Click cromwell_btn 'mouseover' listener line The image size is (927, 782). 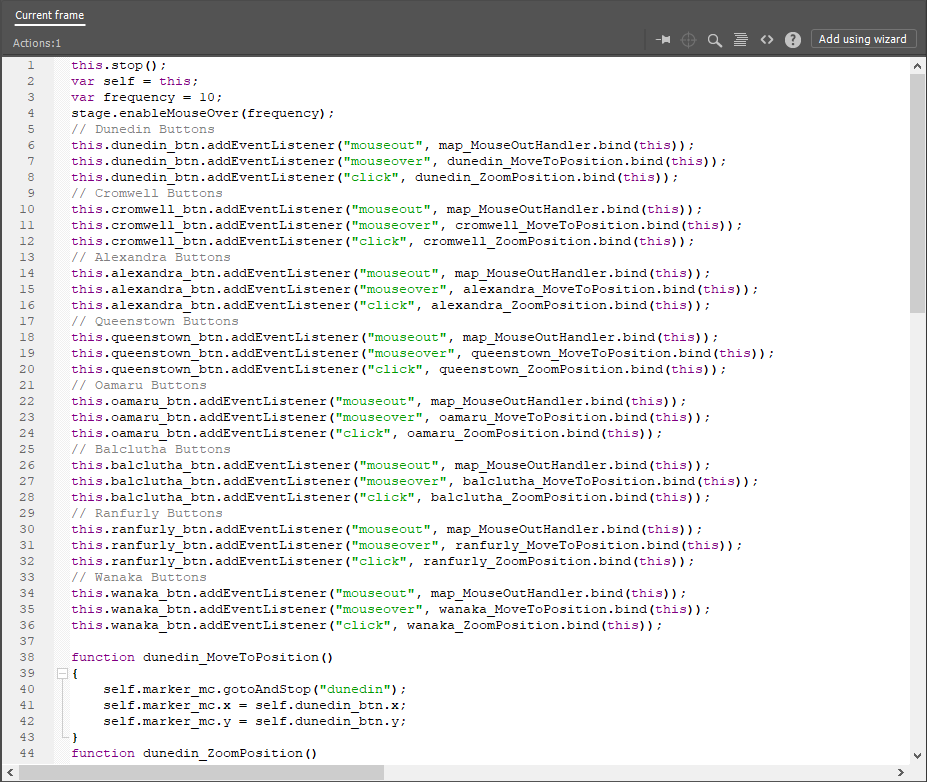pos(406,225)
